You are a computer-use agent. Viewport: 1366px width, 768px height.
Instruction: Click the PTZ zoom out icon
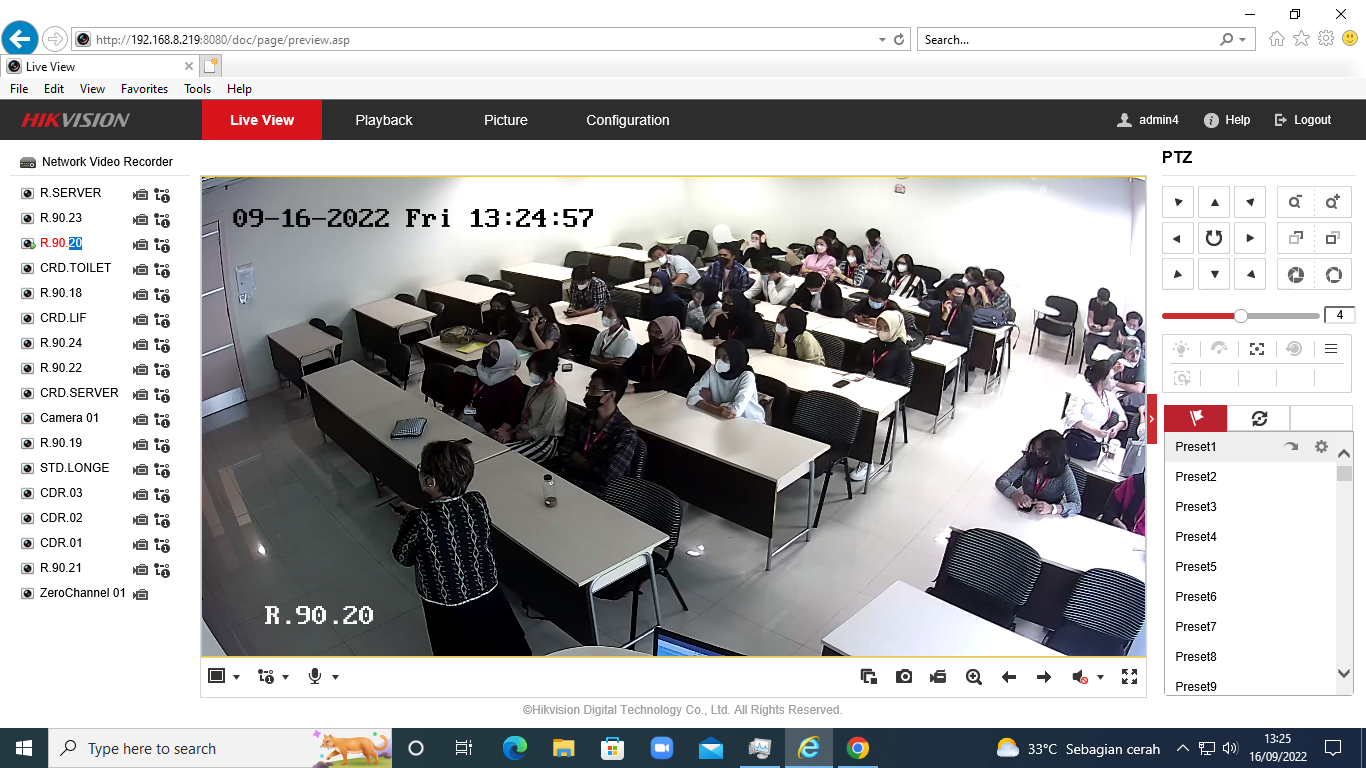click(1295, 202)
